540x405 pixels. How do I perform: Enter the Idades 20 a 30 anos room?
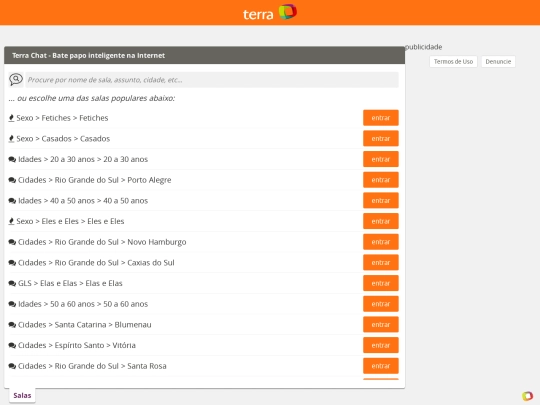point(381,159)
